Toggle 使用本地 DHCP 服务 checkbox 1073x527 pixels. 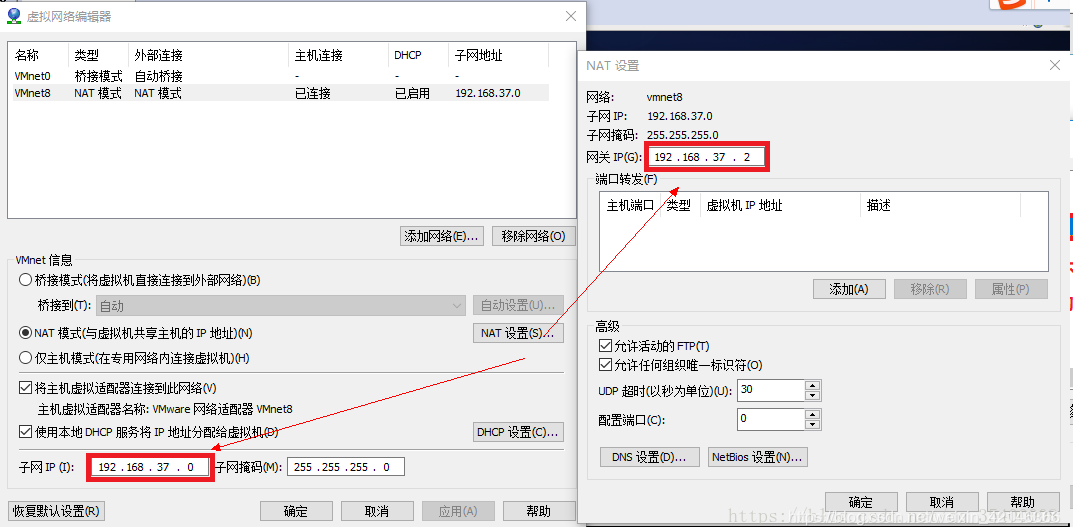point(25,432)
